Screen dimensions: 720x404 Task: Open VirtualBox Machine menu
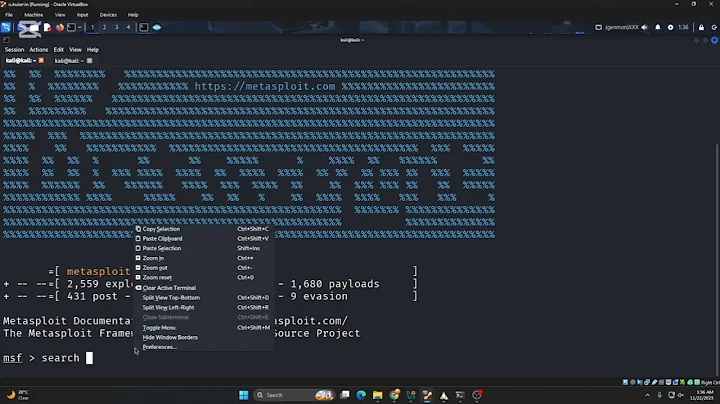pos(34,15)
